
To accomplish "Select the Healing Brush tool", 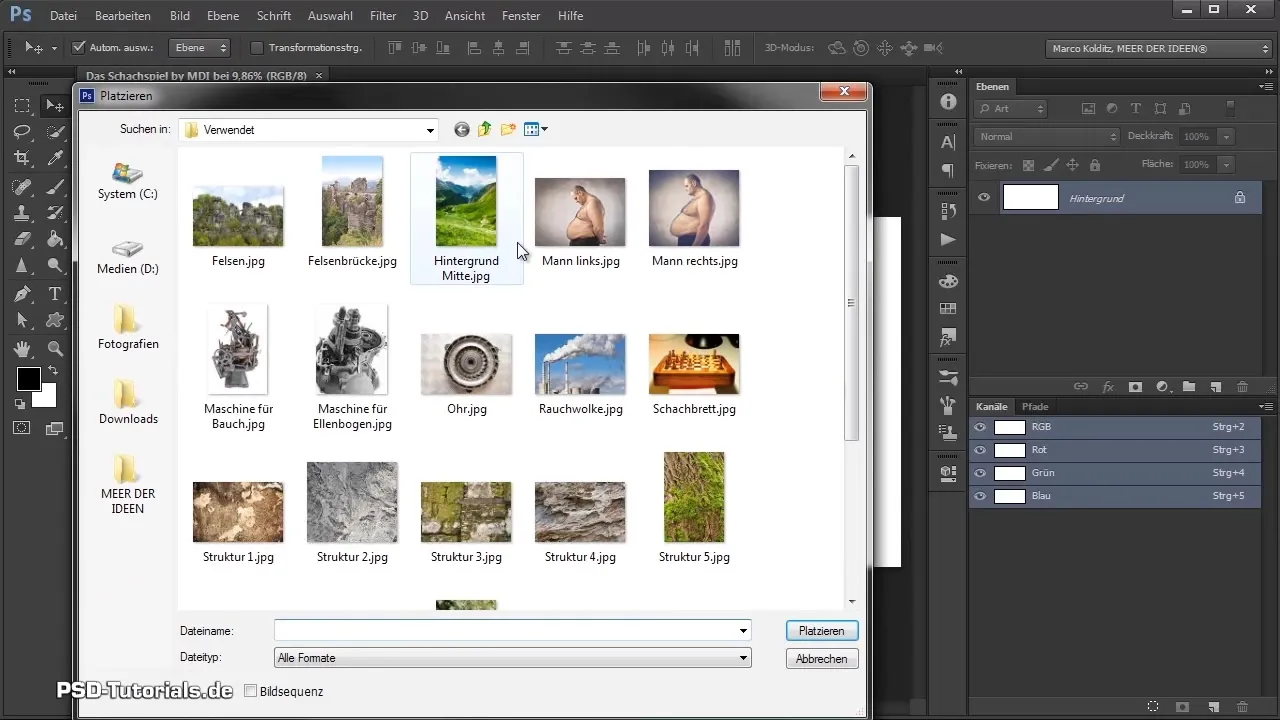I will (21, 187).
